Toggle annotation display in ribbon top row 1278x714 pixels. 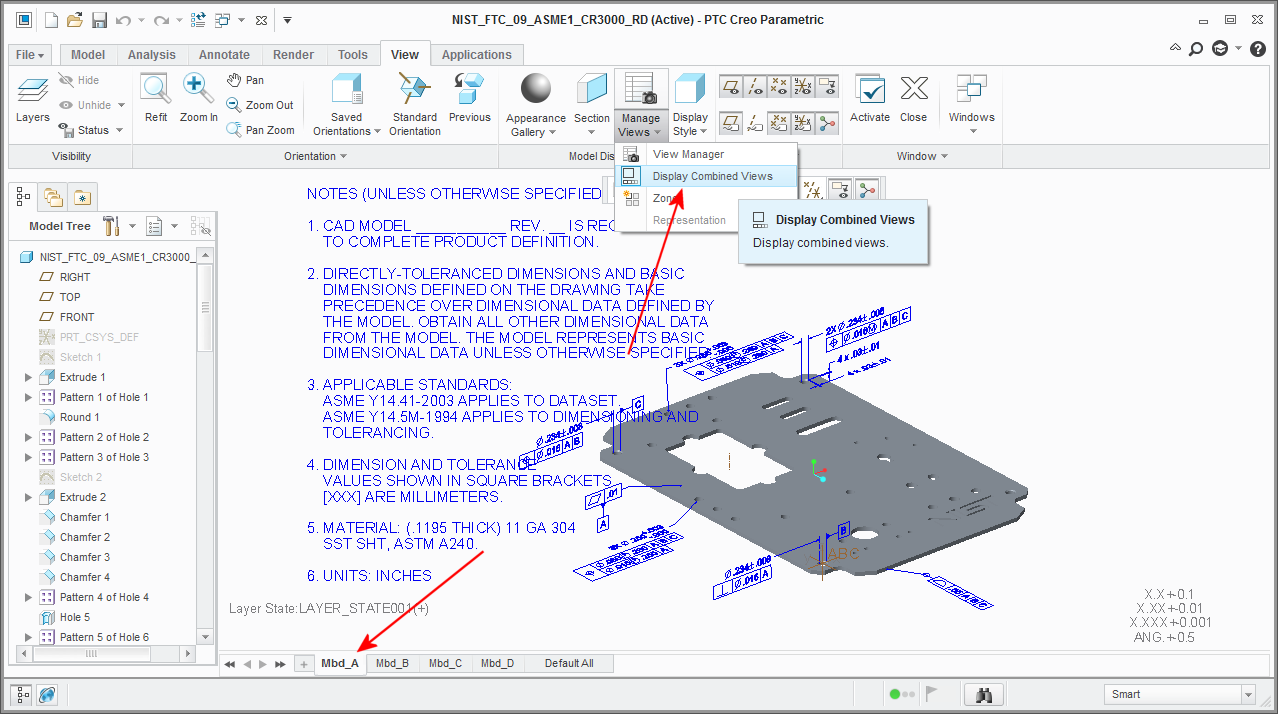click(x=827, y=87)
